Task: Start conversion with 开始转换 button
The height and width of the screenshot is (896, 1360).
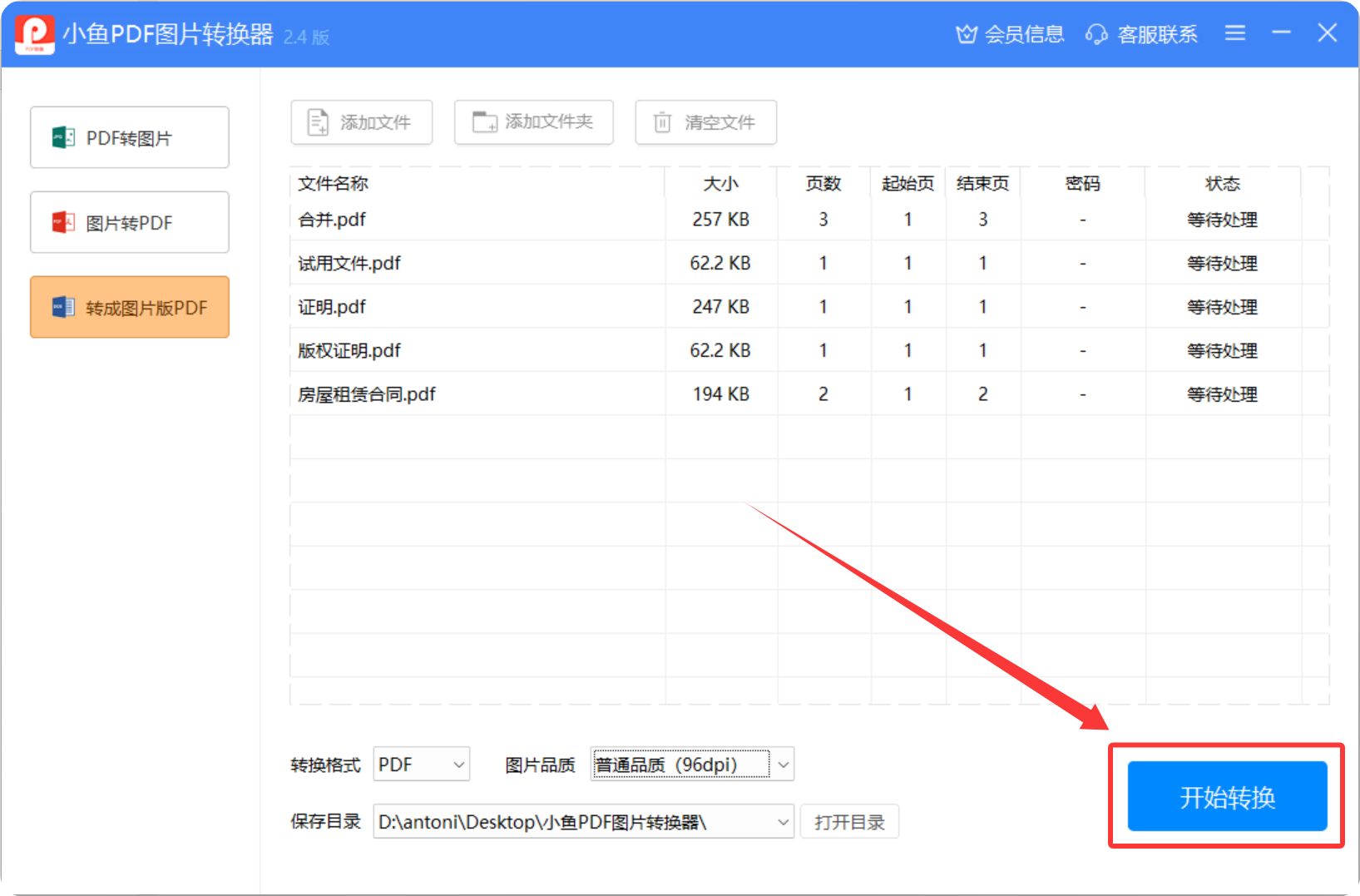Action: pos(1227,796)
